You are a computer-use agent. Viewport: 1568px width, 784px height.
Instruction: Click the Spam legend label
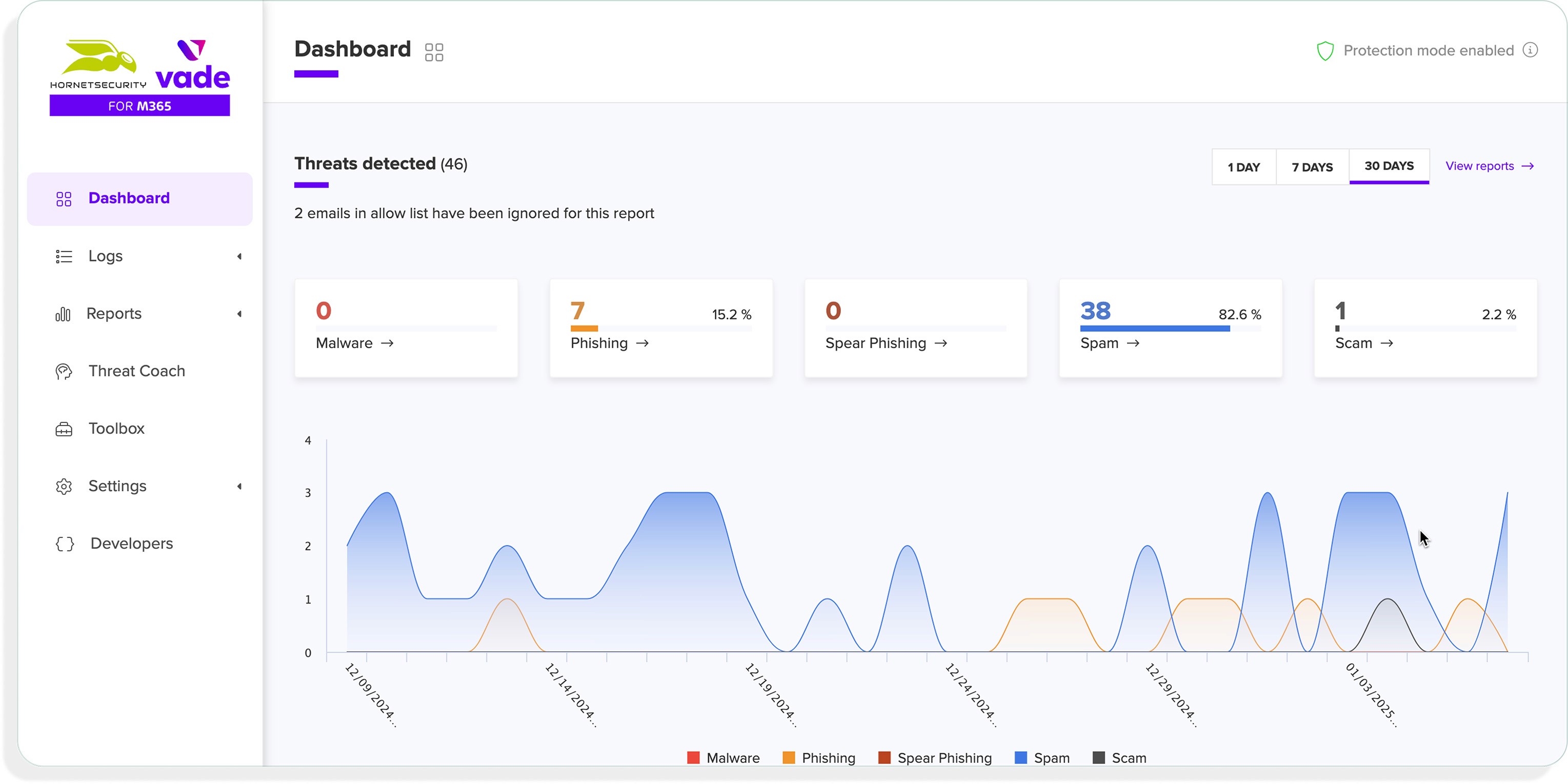[1052, 758]
